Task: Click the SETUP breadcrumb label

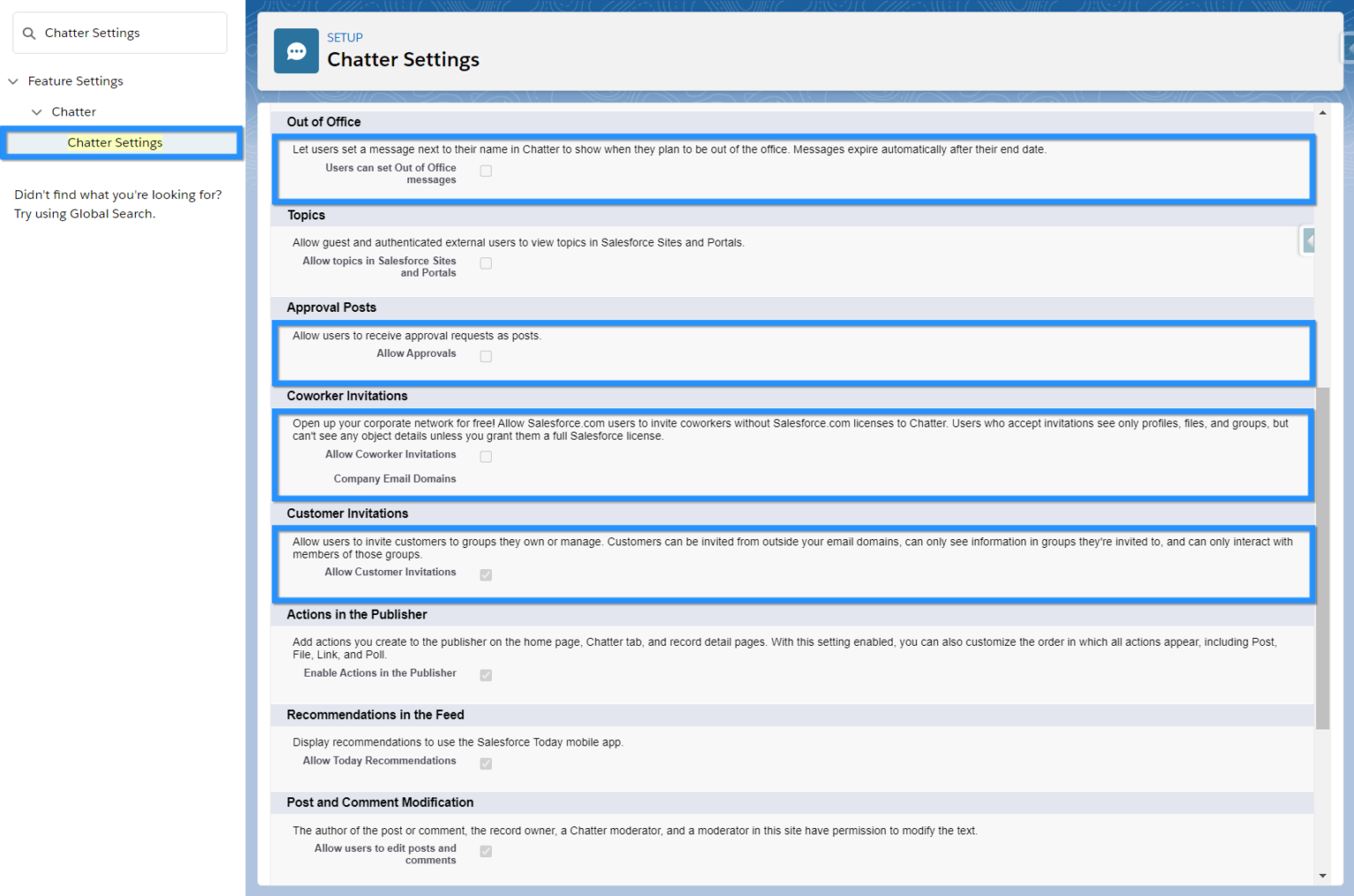Action: click(x=345, y=37)
